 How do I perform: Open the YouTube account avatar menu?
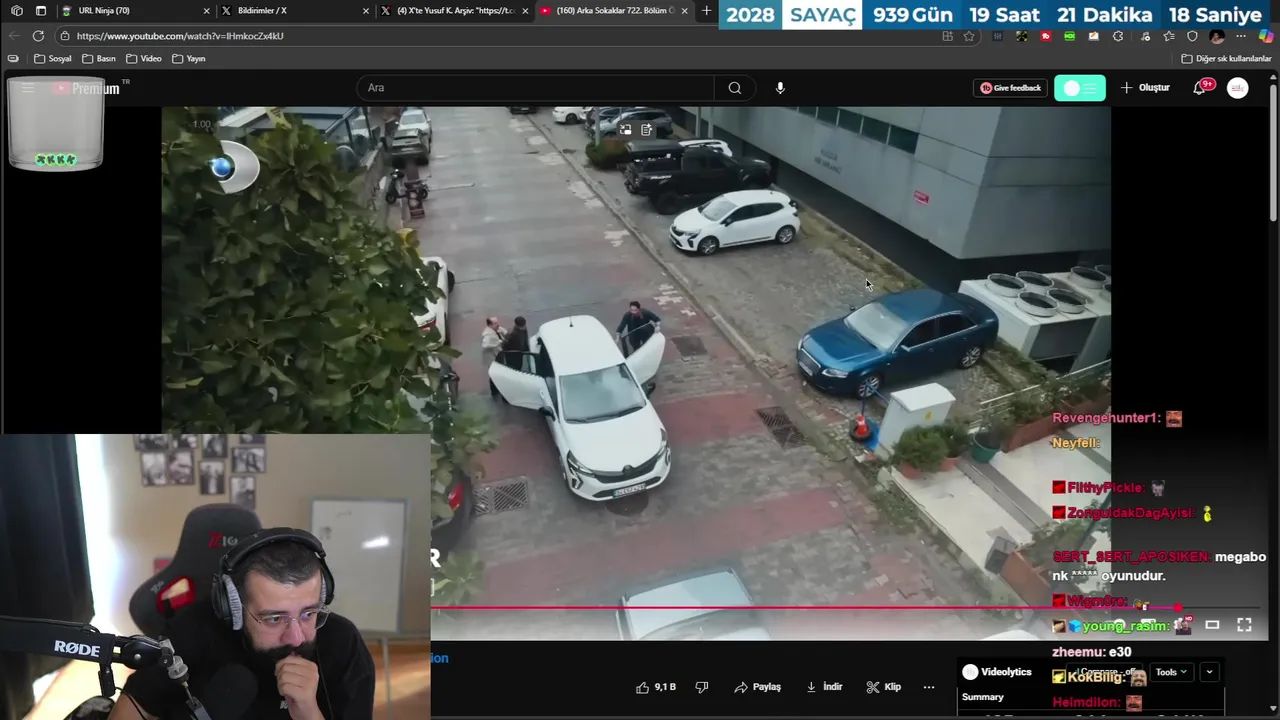(1238, 88)
